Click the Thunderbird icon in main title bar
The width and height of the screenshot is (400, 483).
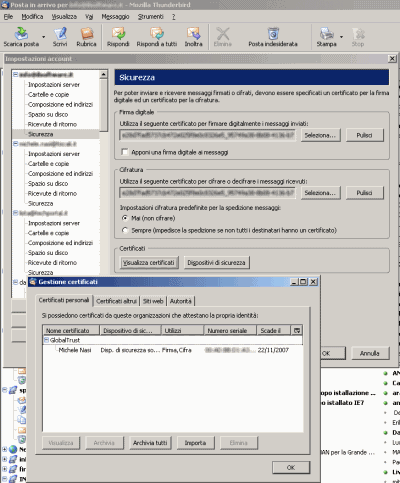(x=5, y=5)
